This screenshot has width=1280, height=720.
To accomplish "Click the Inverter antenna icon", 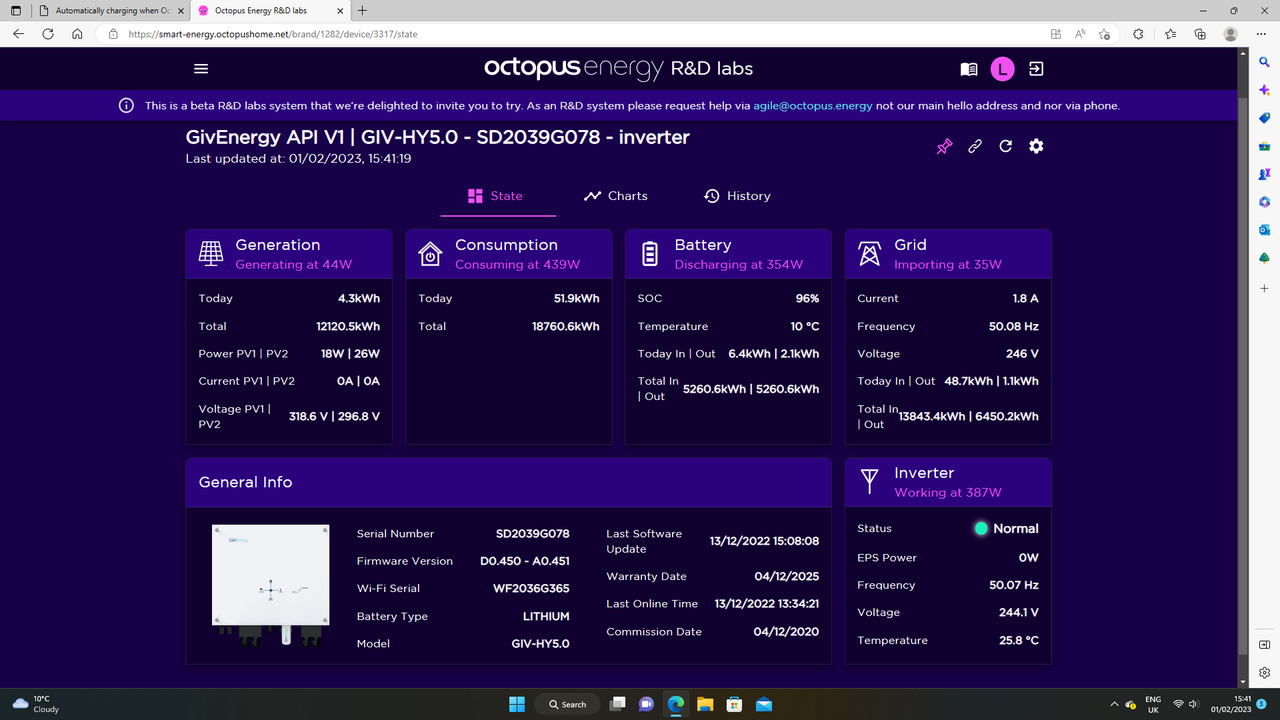I will (x=870, y=482).
